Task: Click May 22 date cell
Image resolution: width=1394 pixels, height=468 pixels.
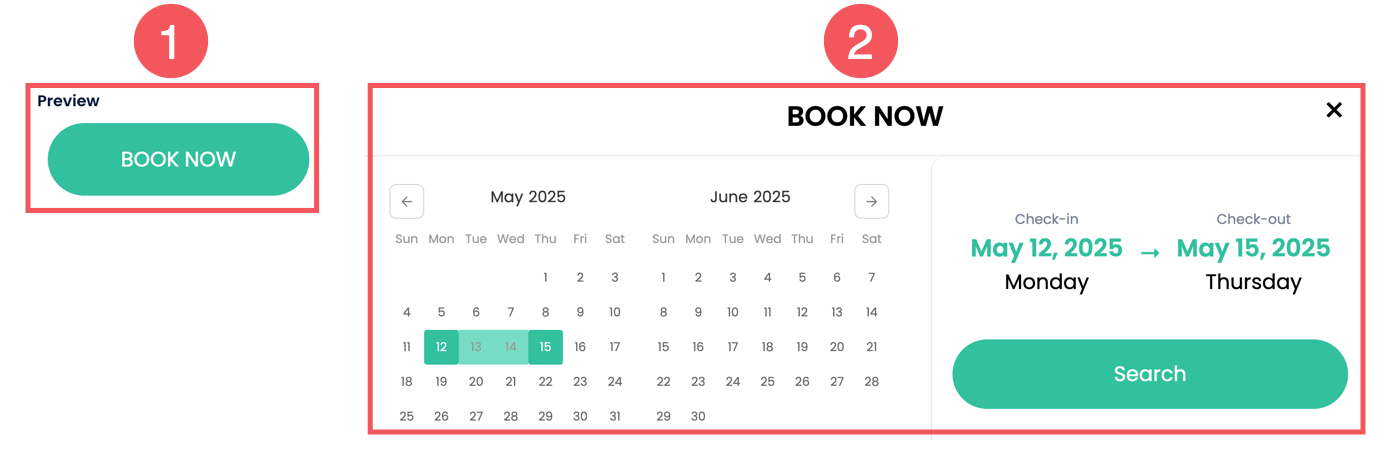Action: pos(545,382)
